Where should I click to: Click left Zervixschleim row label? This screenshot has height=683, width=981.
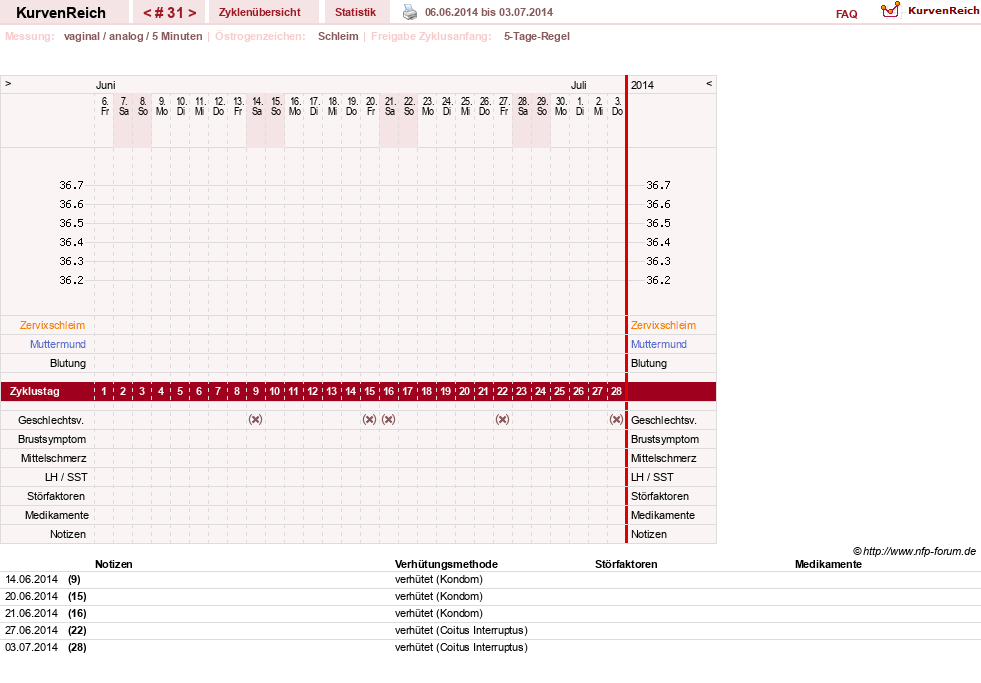coord(53,325)
